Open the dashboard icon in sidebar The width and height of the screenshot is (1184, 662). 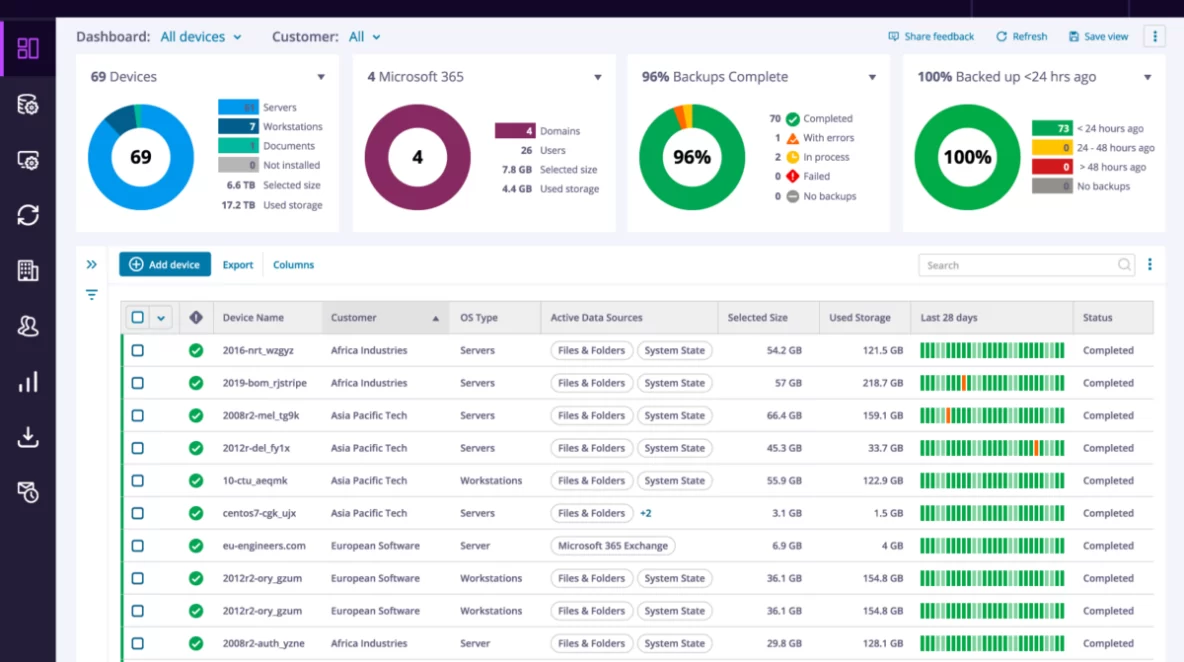[28, 48]
